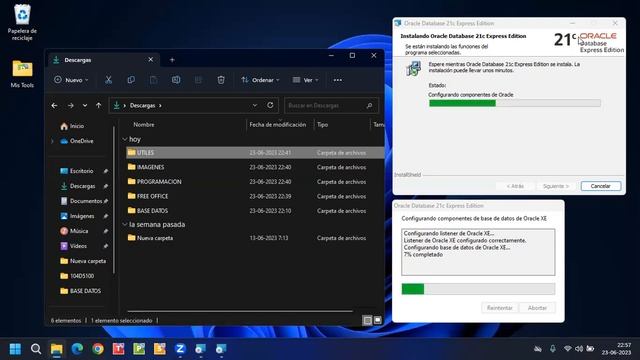This screenshot has height=360, width=640.
Task: Click the Atrás button in installer
Action: click(x=515, y=186)
